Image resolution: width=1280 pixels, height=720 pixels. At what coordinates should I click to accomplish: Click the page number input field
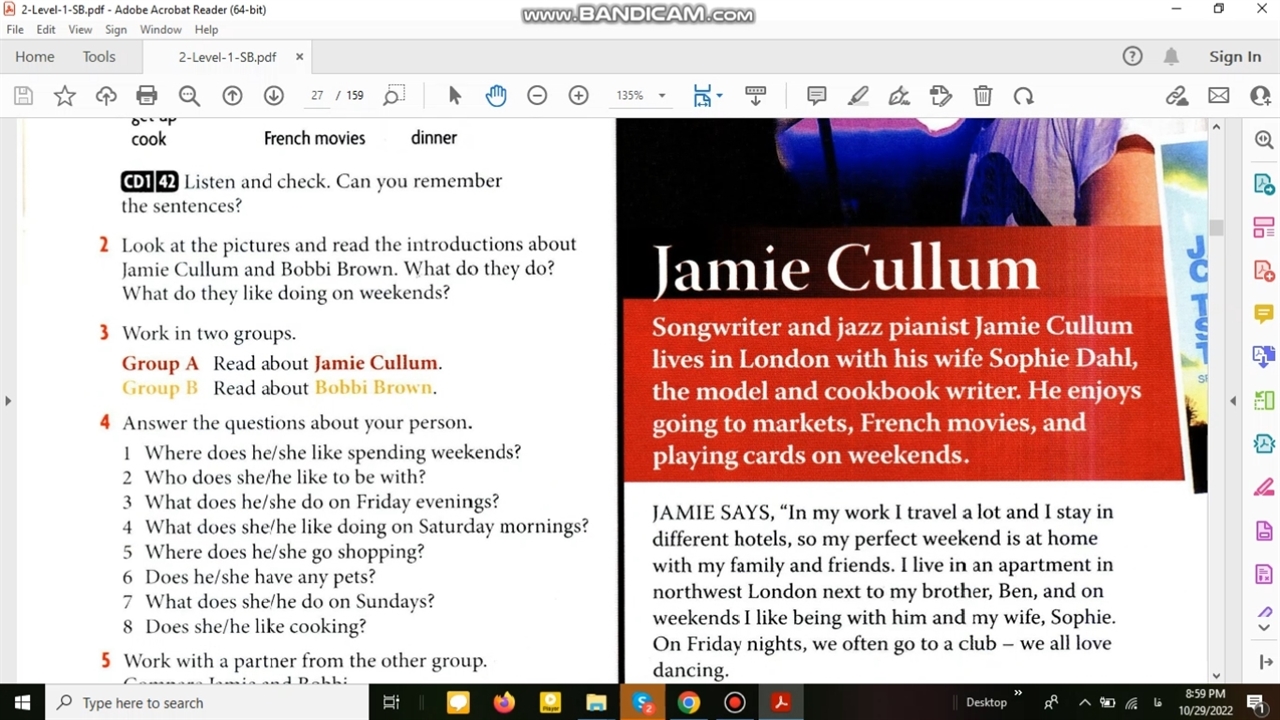click(x=317, y=96)
